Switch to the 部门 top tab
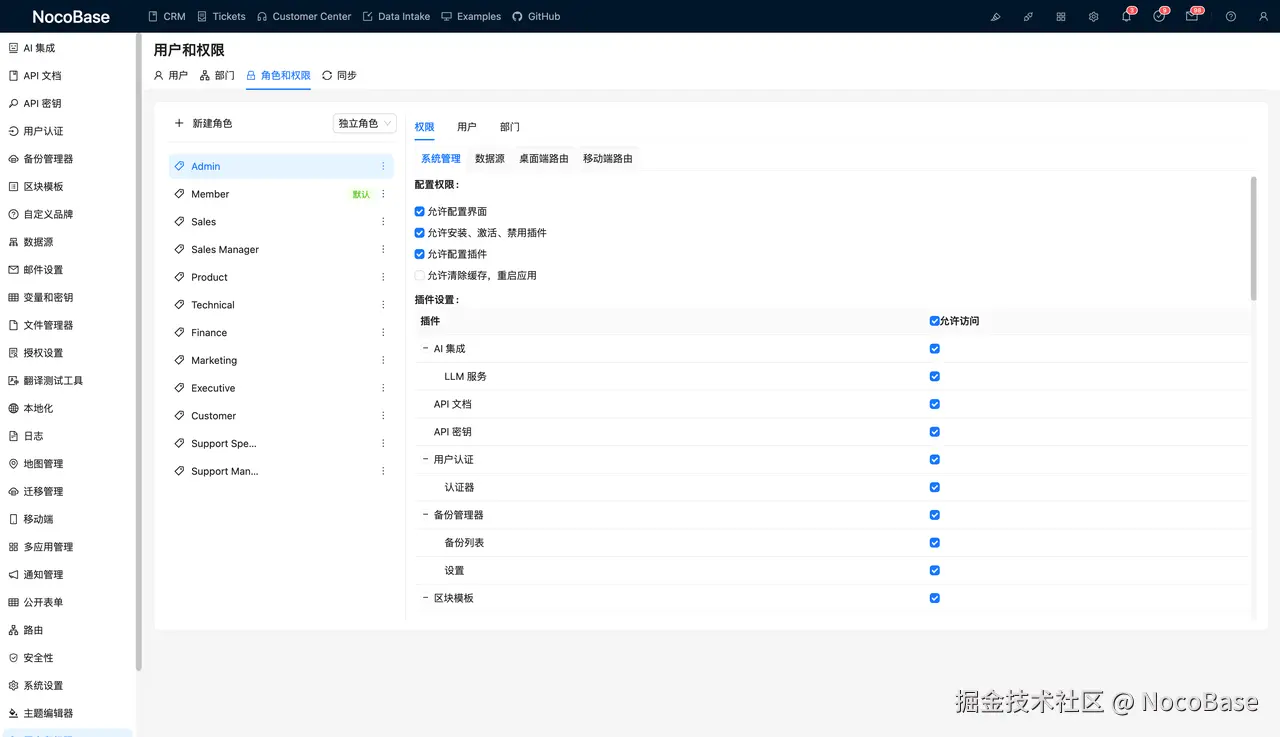The image size is (1280, 737). 217,75
